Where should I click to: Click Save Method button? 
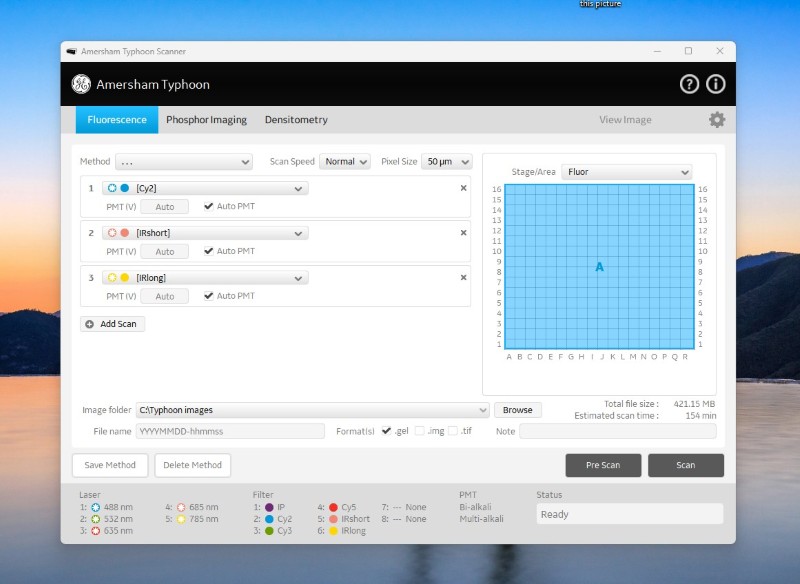point(110,465)
